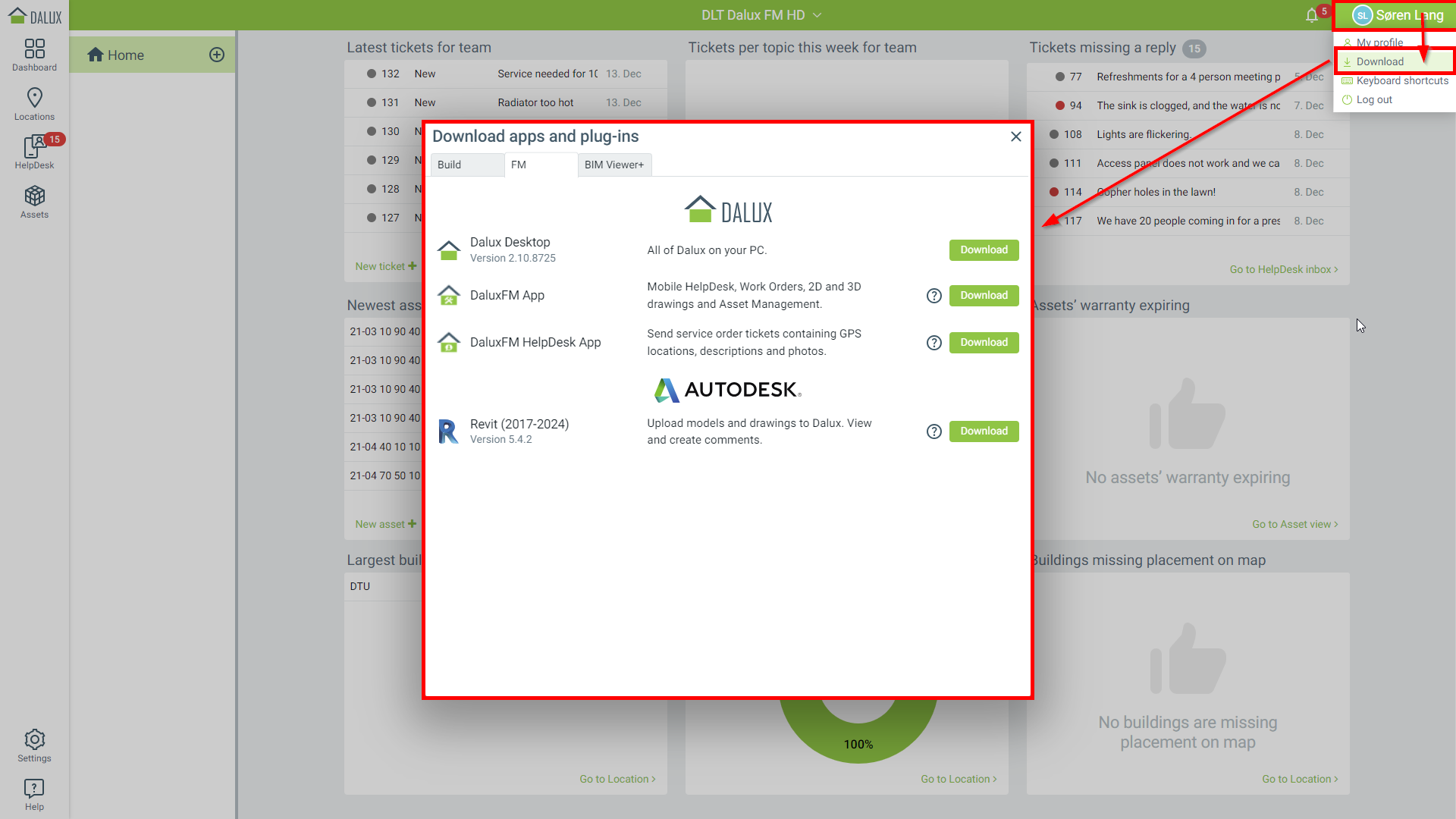Click the question mark beside DaluxFM App
This screenshot has height=819, width=1456.
pyautogui.click(x=934, y=295)
